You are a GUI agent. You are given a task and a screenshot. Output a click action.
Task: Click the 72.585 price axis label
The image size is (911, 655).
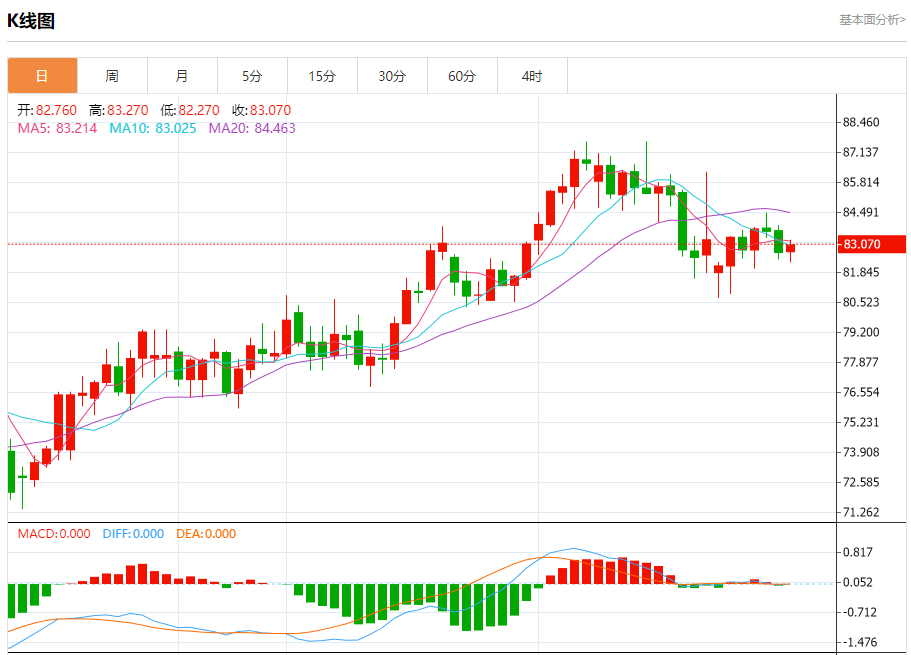point(861,482)
